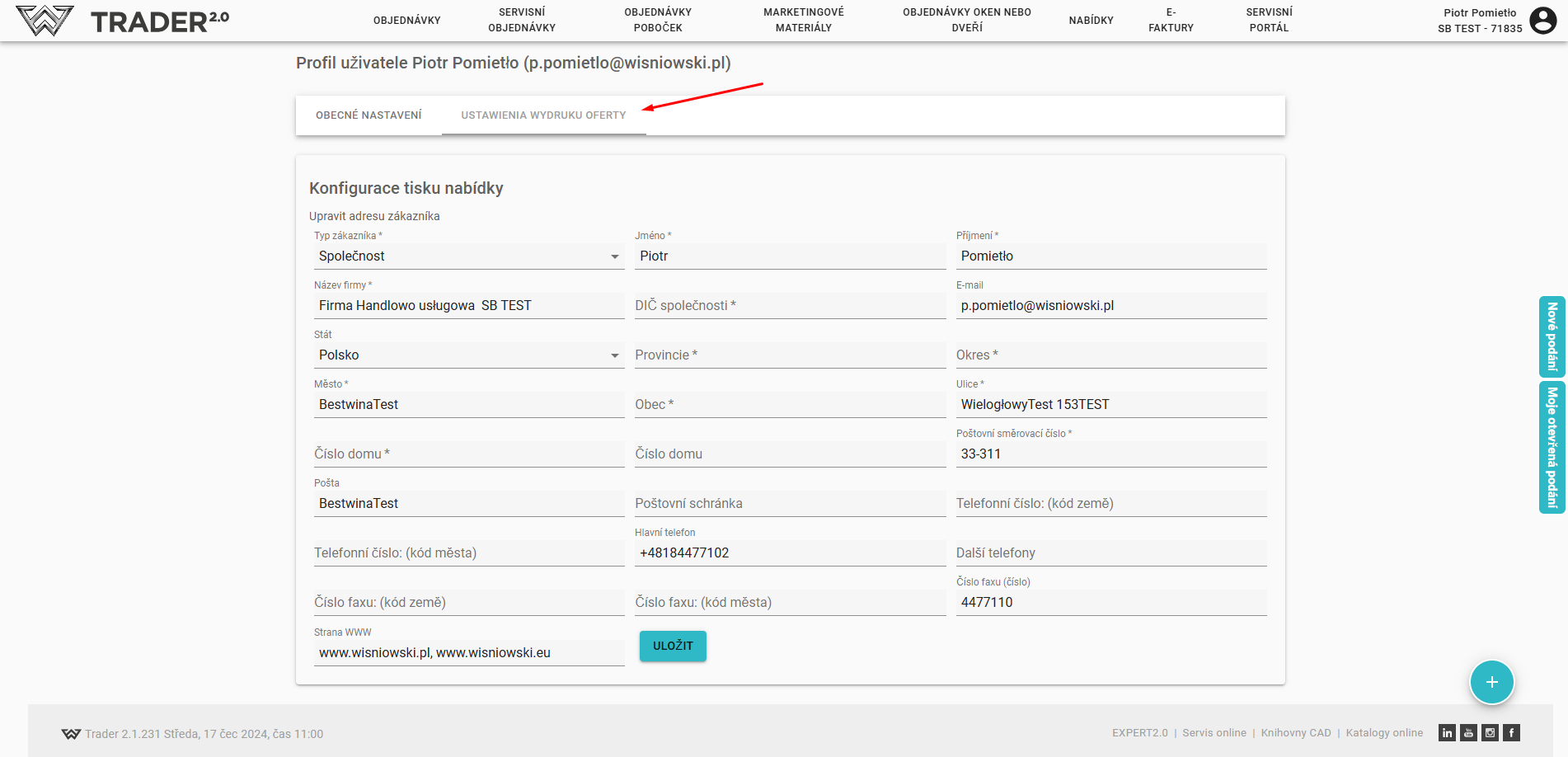
Task: Follow the Katalogy online footer link
Action: (x=1384, y=732)
